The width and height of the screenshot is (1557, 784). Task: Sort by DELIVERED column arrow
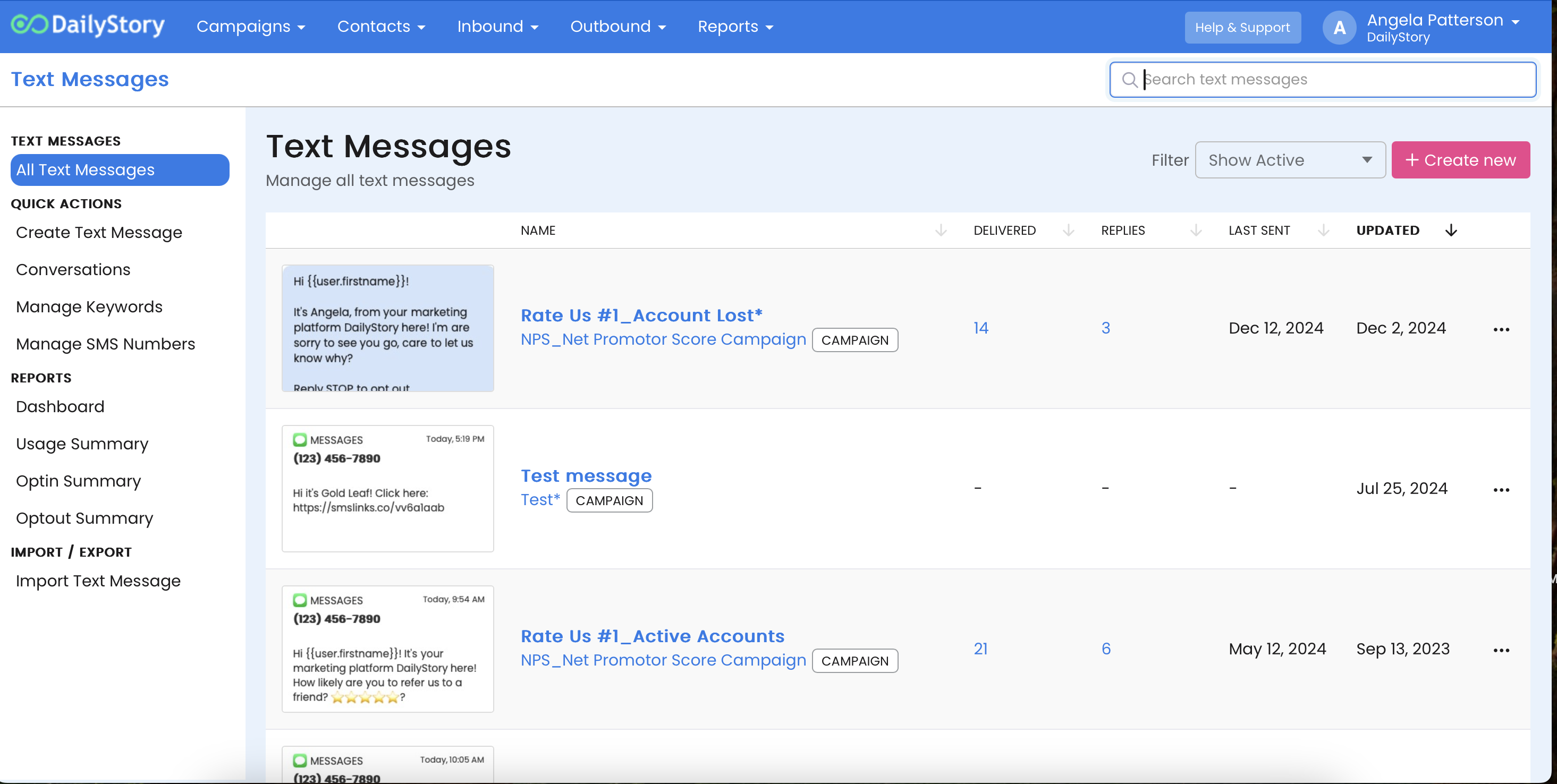[1068, 230]
